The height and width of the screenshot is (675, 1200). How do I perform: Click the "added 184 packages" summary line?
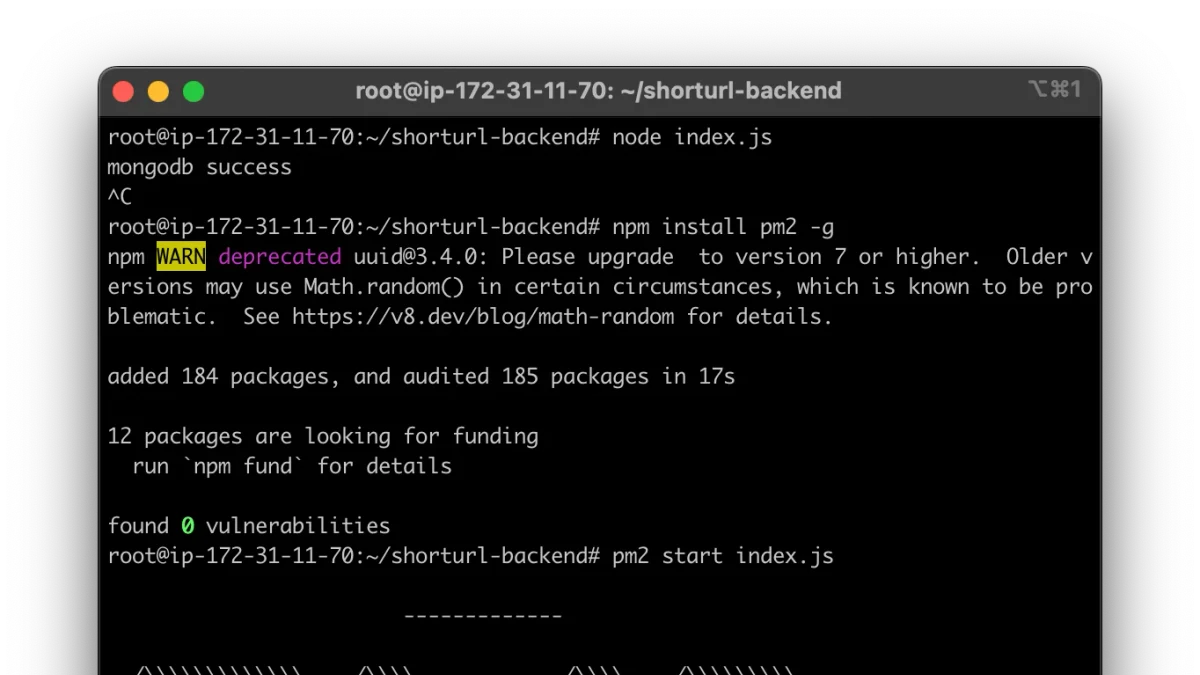[x=421, y=377]
